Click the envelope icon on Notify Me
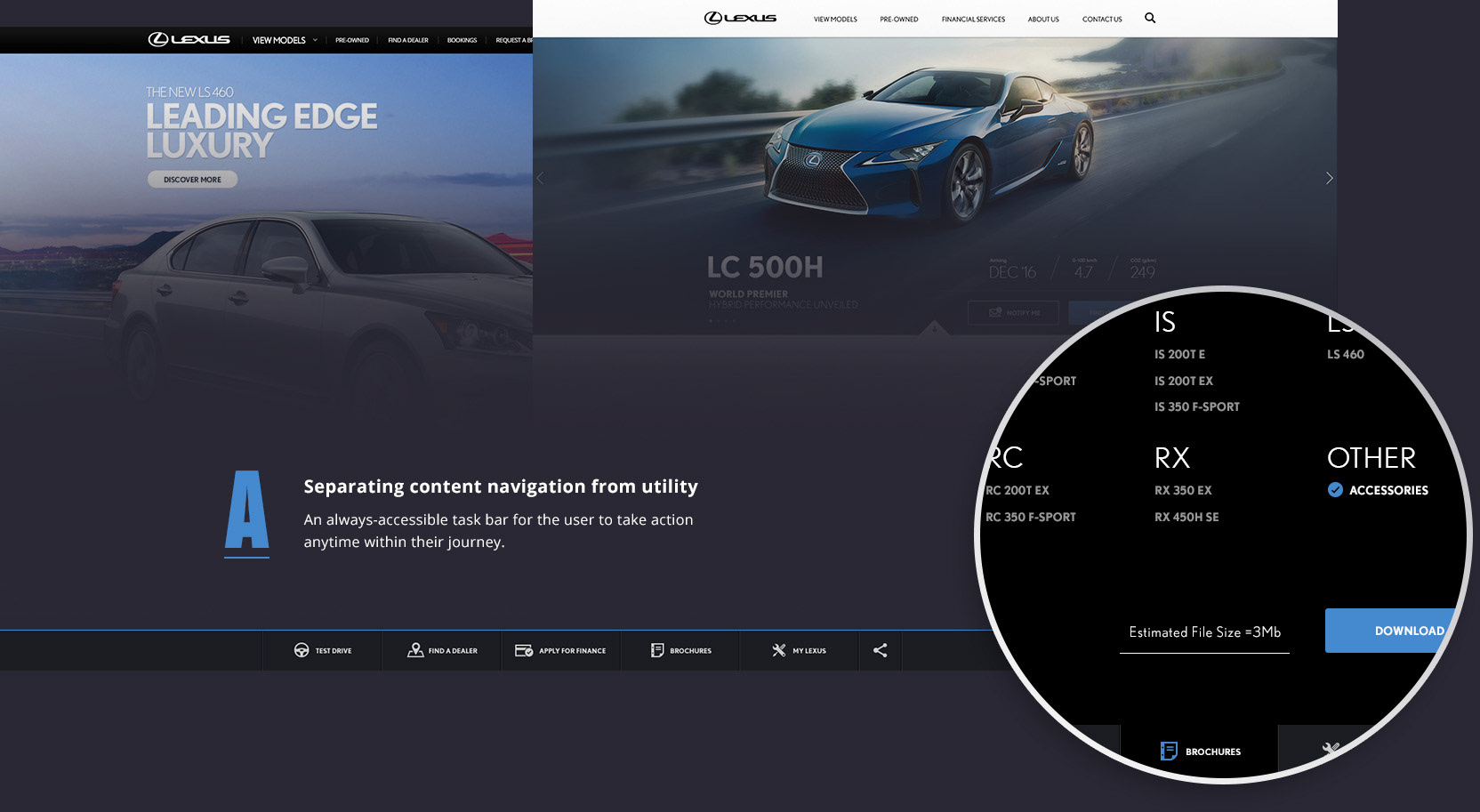Screen dimensions: 1480x812 [995, 312]
